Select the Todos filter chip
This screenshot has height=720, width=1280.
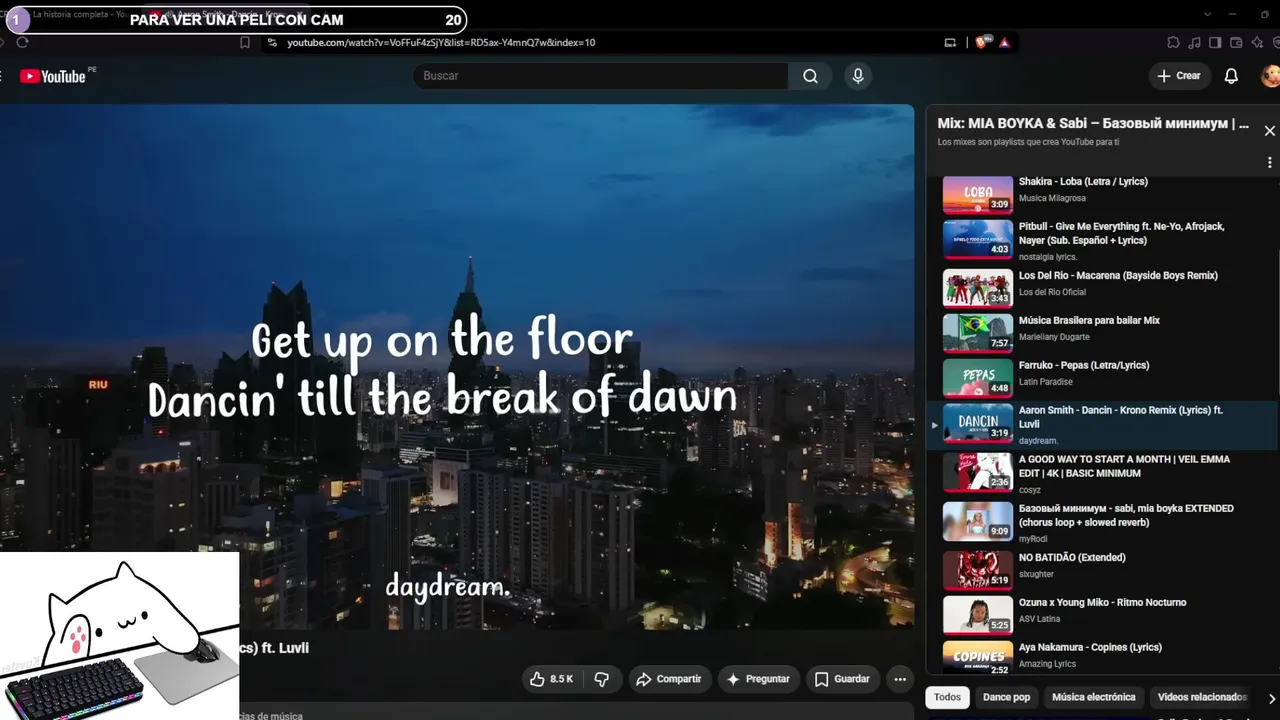[947, 698]
